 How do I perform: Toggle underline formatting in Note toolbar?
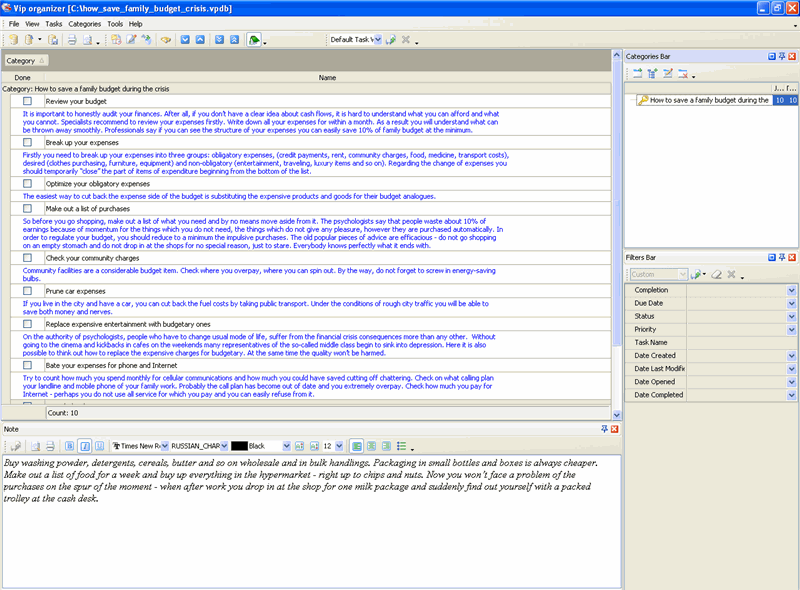[x=99, y=446]
